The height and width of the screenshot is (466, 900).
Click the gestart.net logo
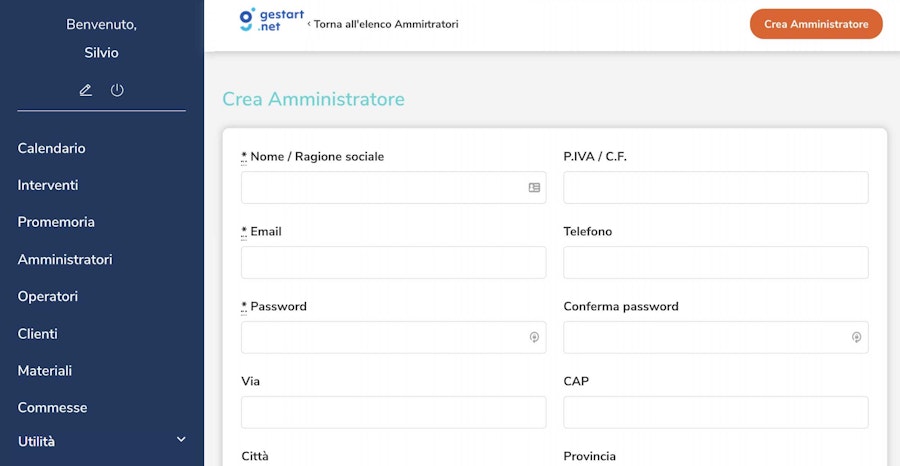260,21
